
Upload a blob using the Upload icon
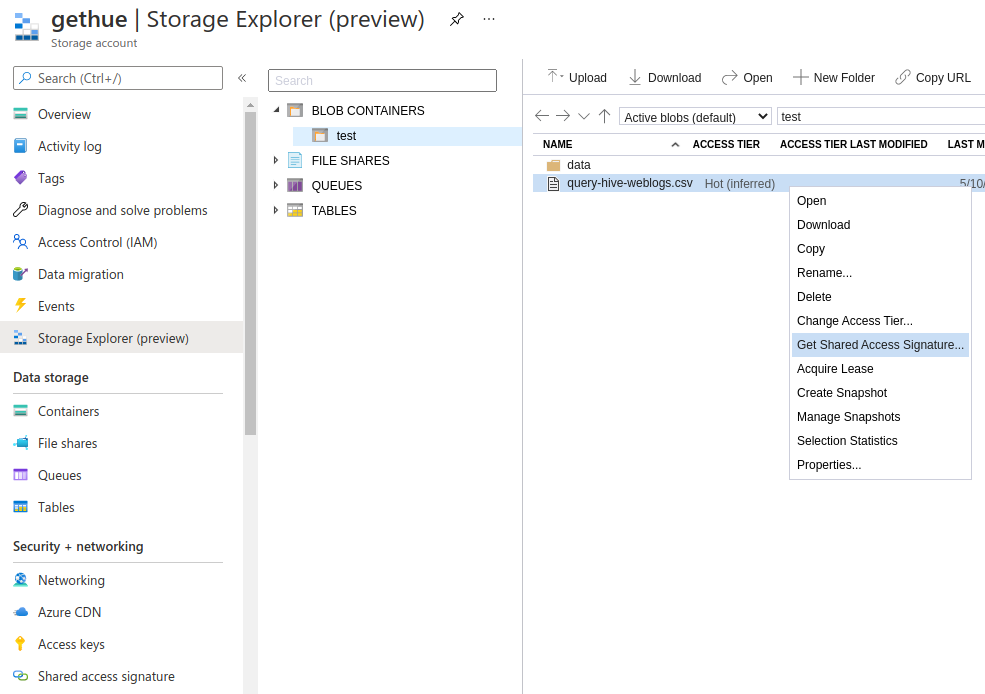click(577, 77)
